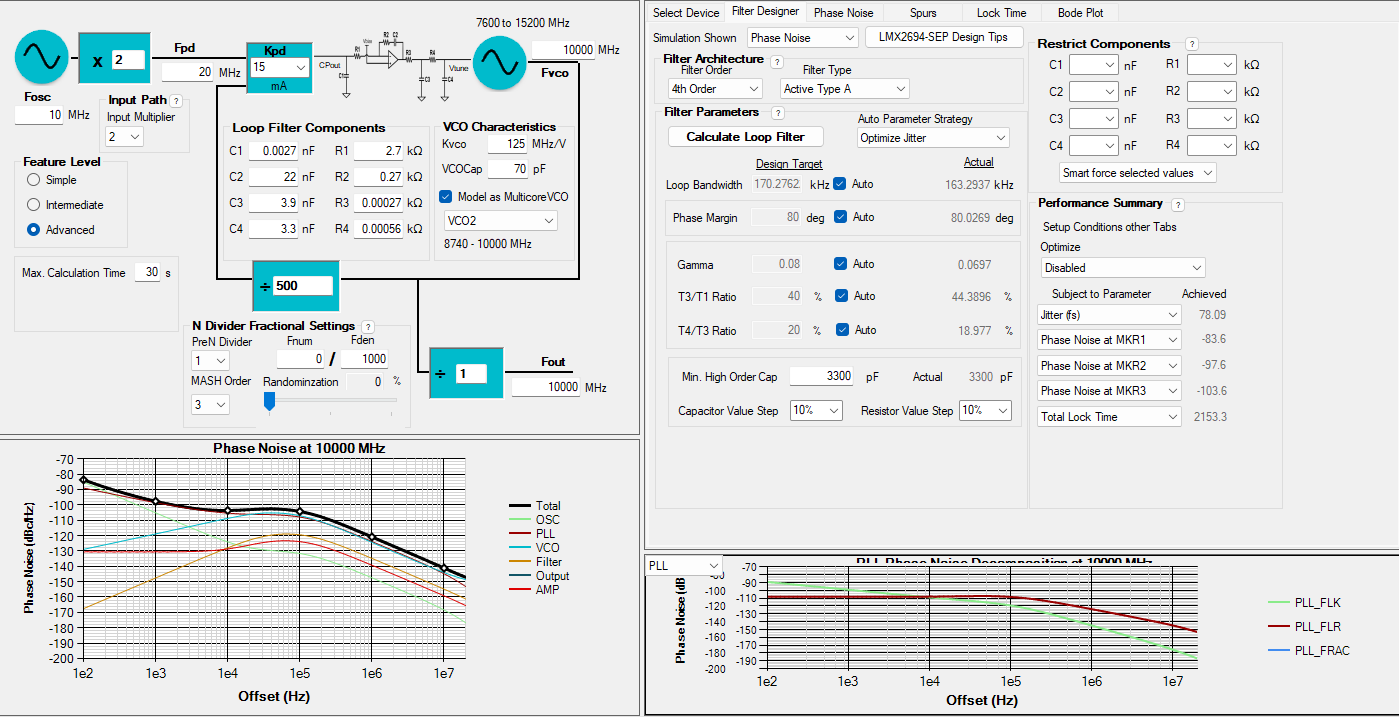
Task: Open help icon beside Filter Architecture
Action: coord(777,61)
